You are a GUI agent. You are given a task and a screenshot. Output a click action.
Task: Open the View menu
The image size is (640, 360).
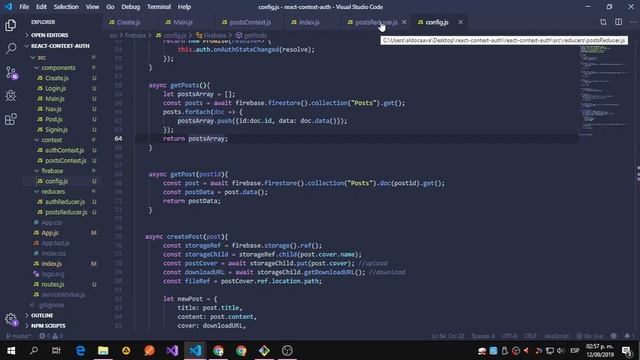pos(92,7)
